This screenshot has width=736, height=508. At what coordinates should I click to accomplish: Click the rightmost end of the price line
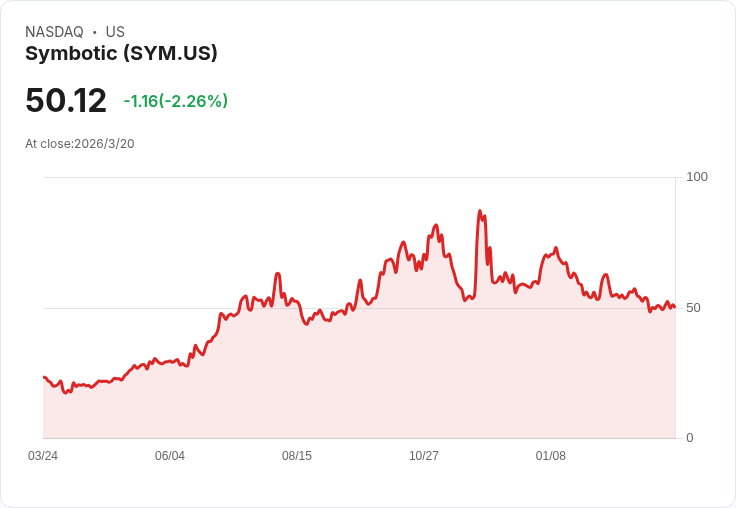[674, 306]
